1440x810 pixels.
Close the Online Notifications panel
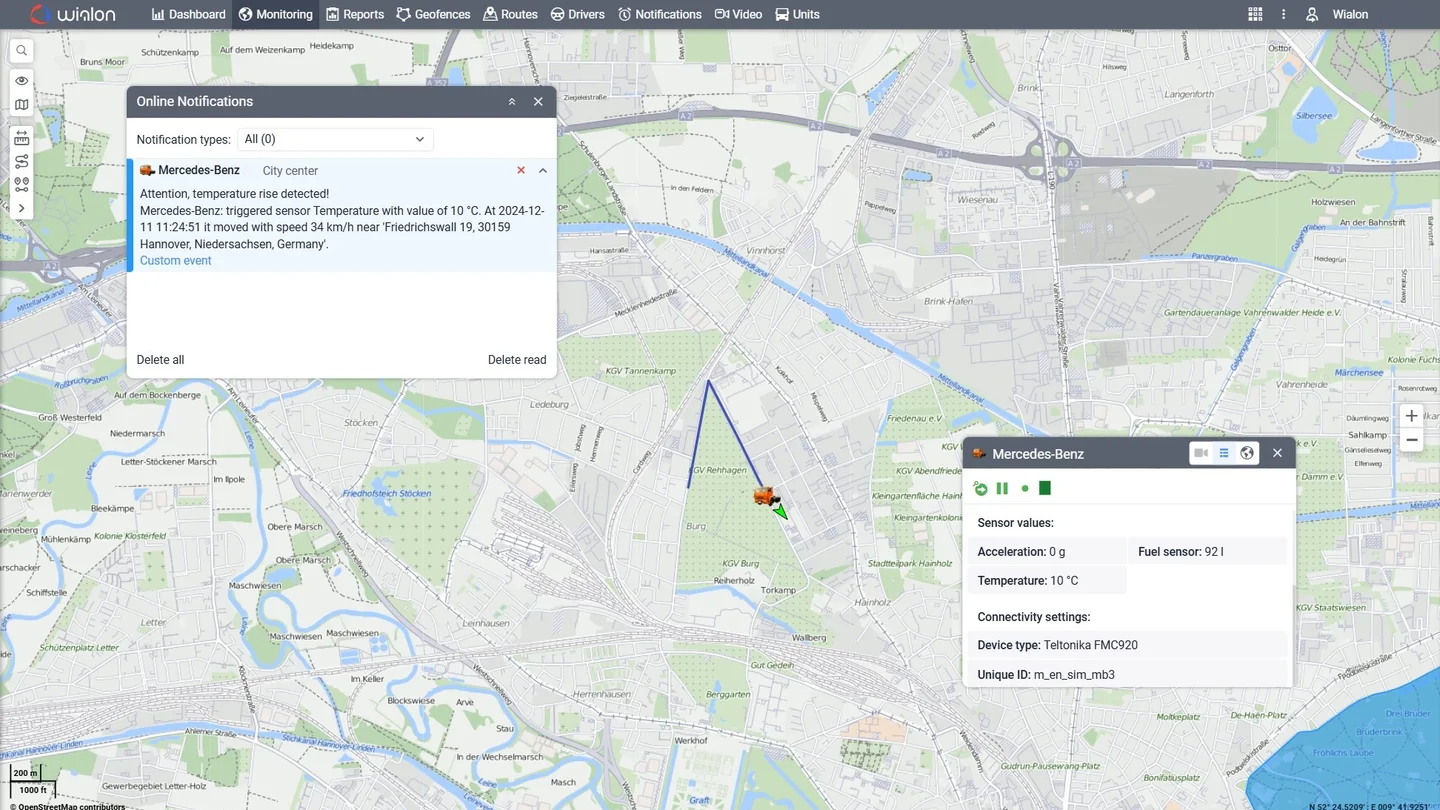click(538, 101)
